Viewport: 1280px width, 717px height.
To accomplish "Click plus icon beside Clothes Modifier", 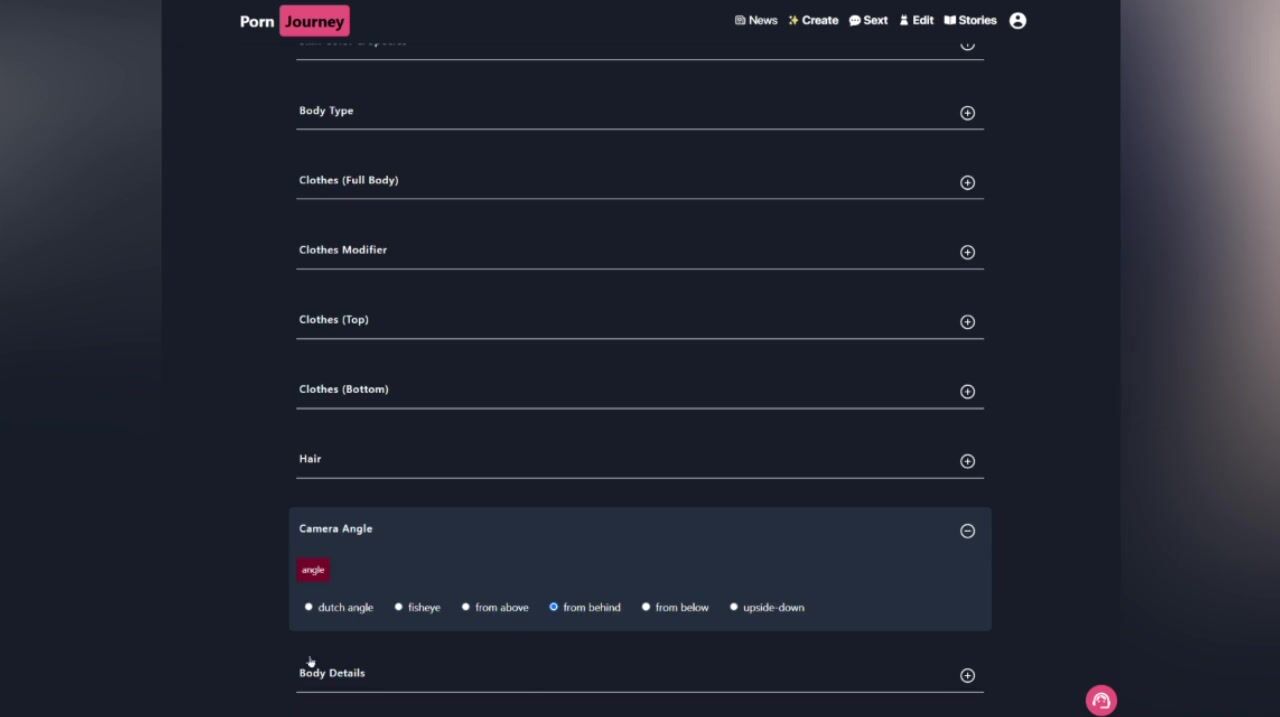I will [967, 252].
